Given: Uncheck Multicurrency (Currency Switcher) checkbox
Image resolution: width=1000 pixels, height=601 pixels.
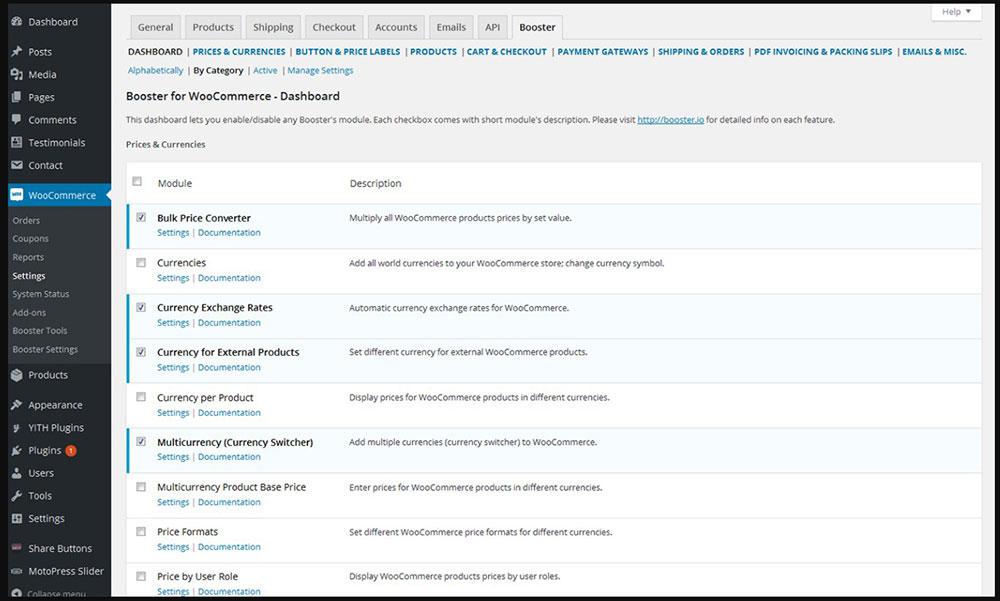Looking at the screenshot, I should (141, 441).
